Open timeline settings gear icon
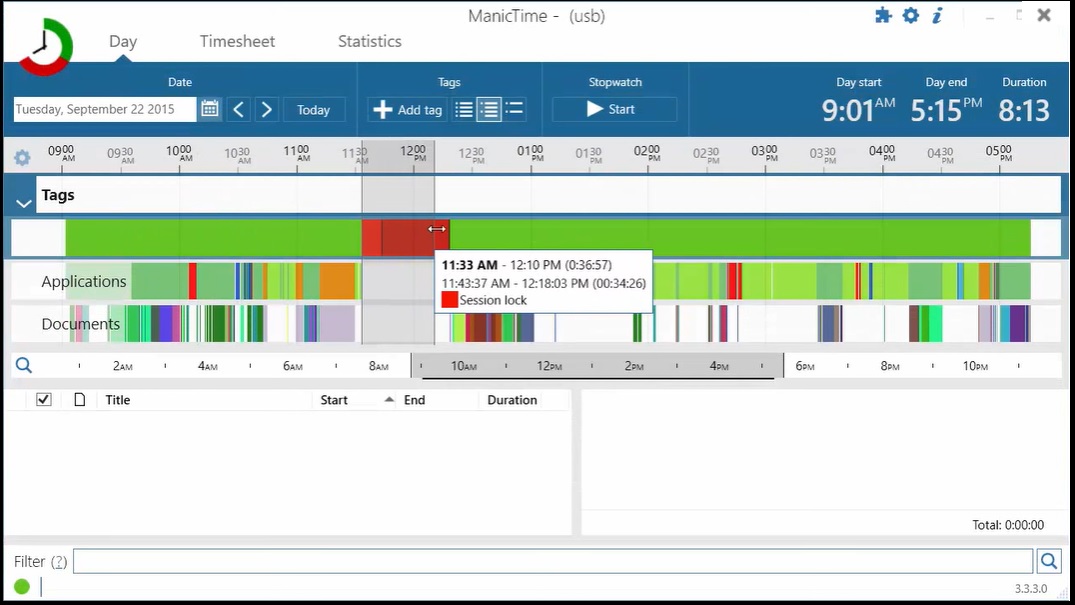This screenshot has height=605, width=1075. (22, 158)
